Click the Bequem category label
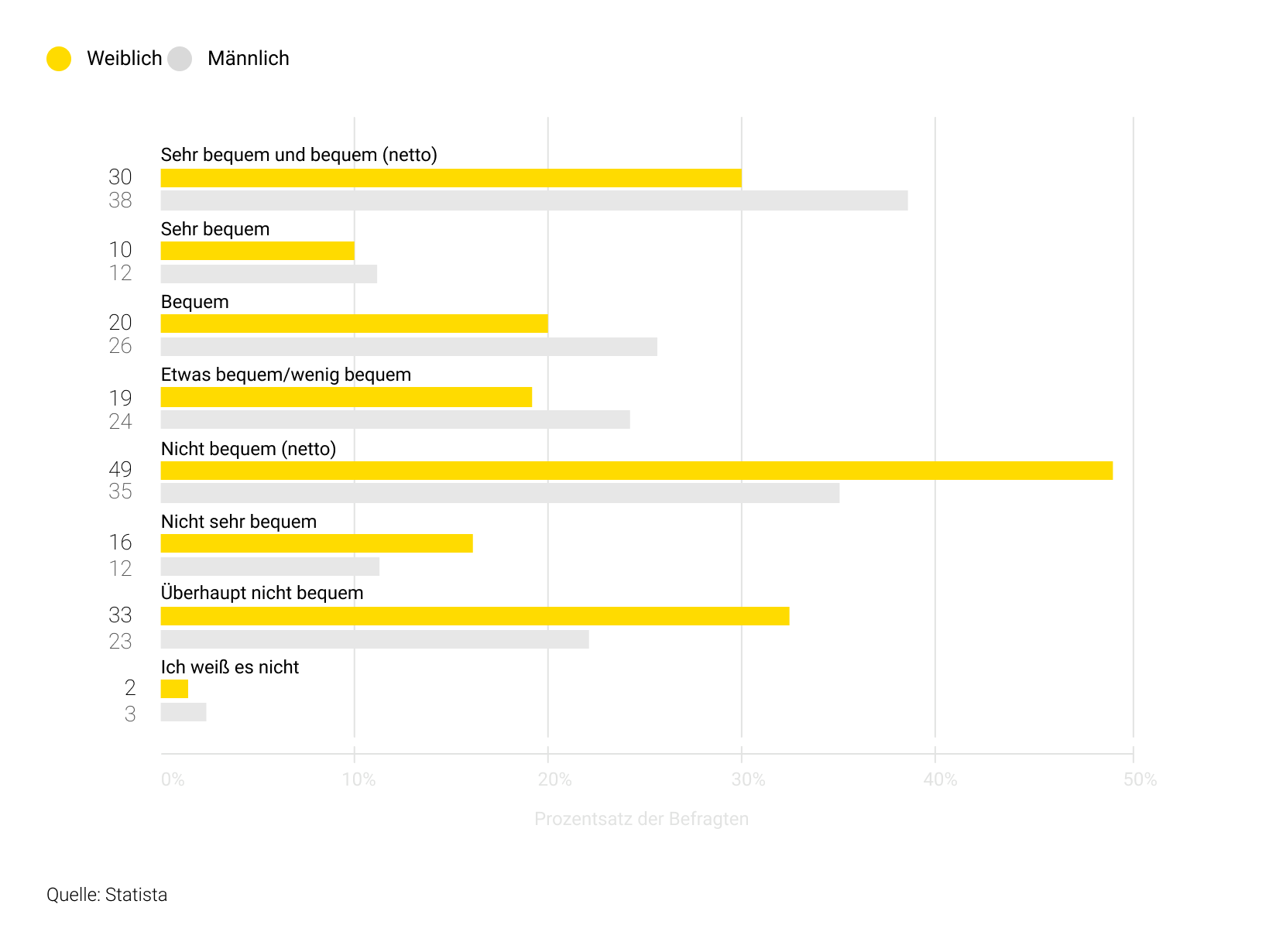The height and width of the screenshot is (952, 1276). (194, 302)
